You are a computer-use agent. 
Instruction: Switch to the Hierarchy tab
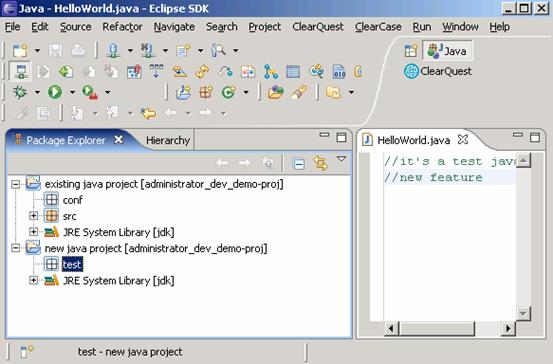point(168,140)
